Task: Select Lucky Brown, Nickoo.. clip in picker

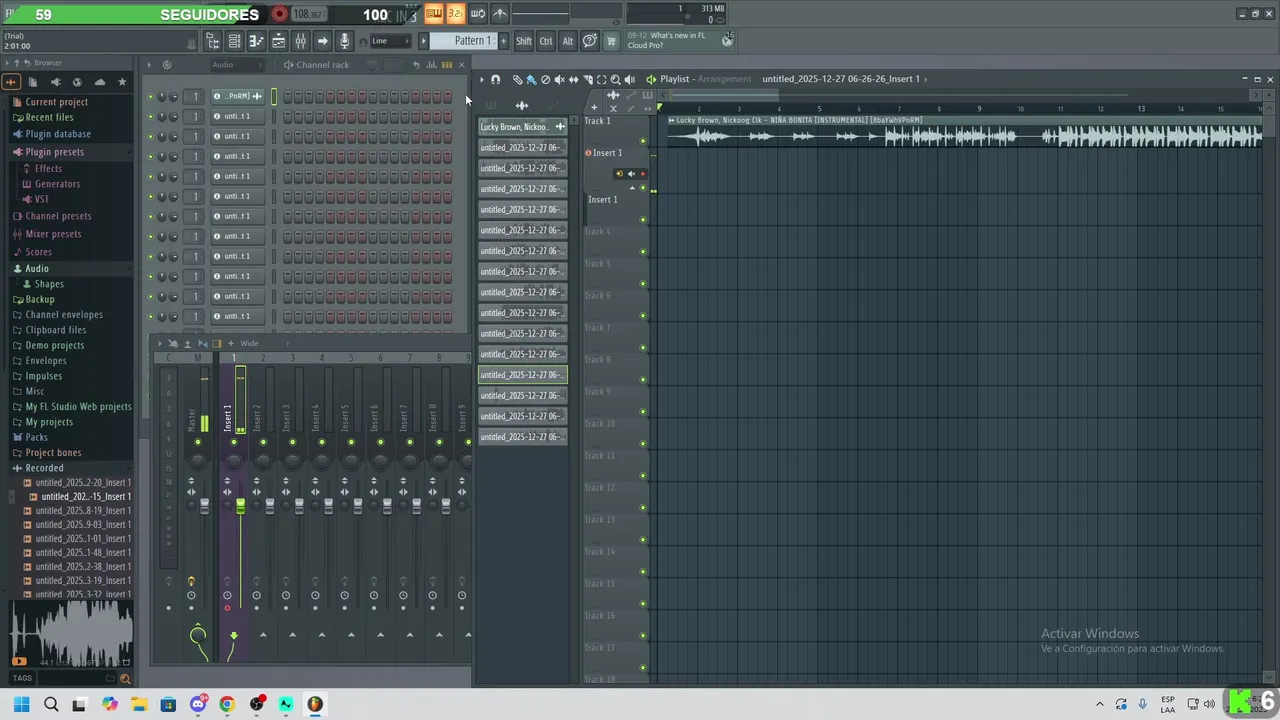Action: (523, 127)
